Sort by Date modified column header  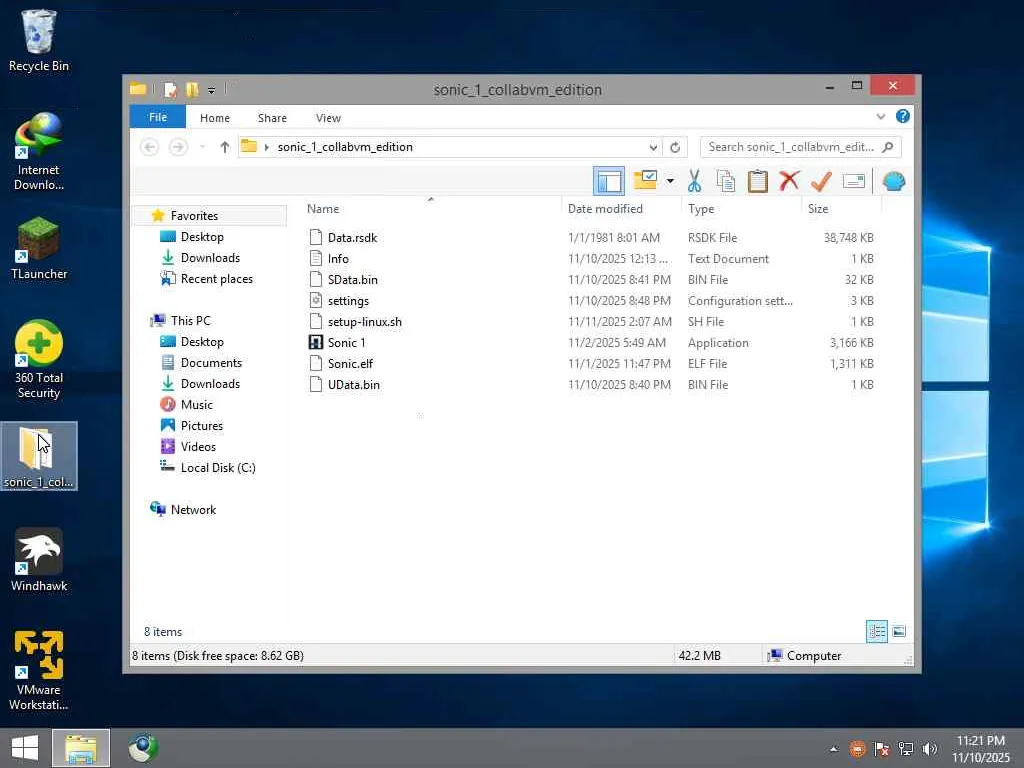605,209
